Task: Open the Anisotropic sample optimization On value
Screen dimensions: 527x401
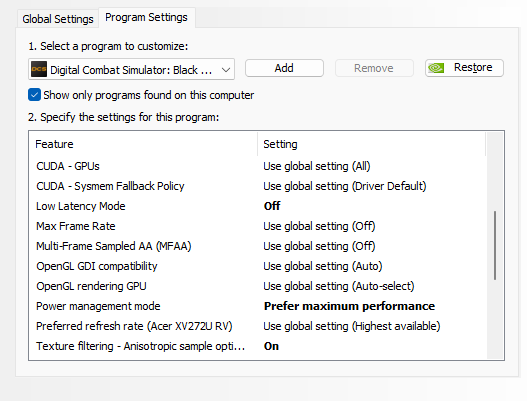Action: (x=271, y=346)
